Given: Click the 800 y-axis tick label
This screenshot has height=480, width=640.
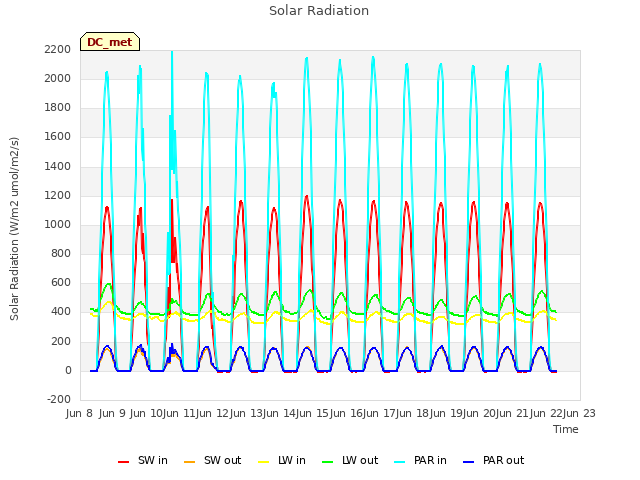Looking at the screenshot, I should (61, 253).
